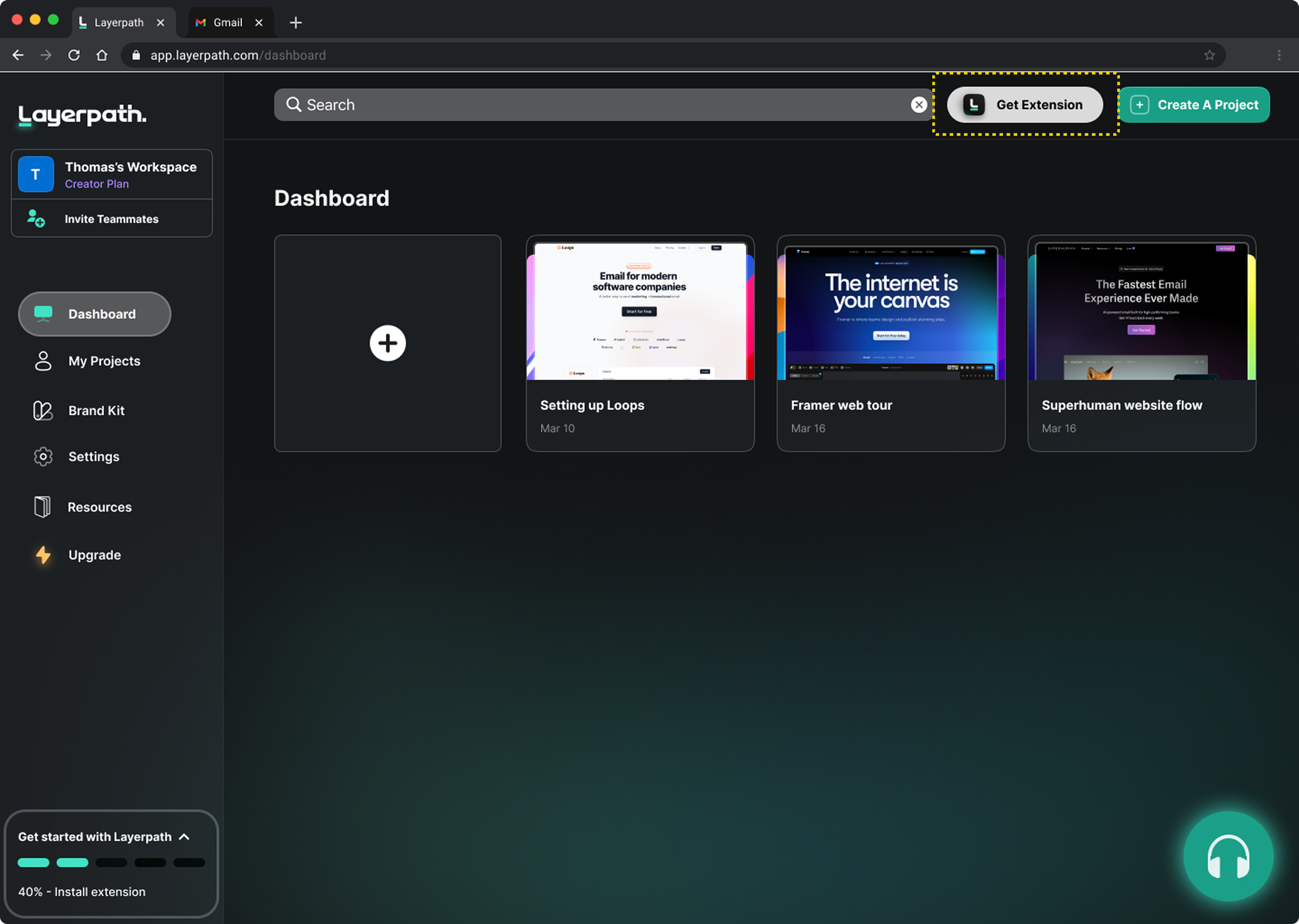Open Settings gear in sidebar

[x=43, y=456]
